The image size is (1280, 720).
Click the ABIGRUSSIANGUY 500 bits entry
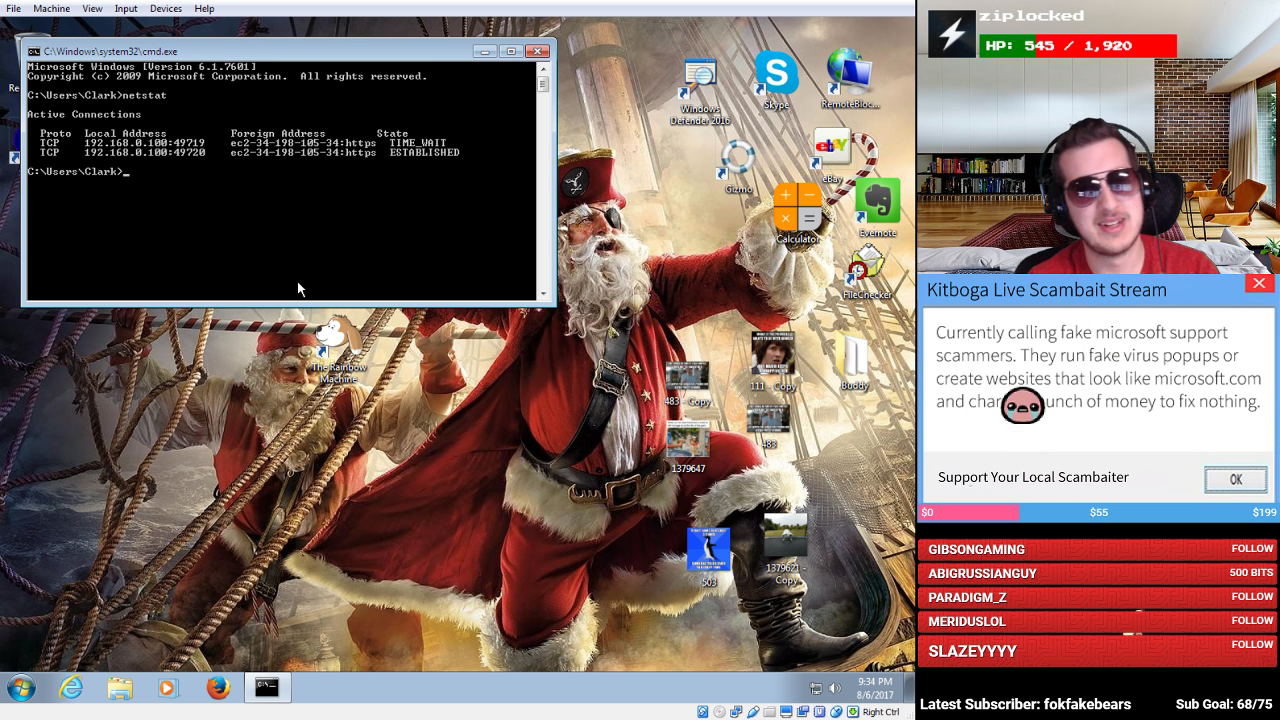click(1099, 573)
